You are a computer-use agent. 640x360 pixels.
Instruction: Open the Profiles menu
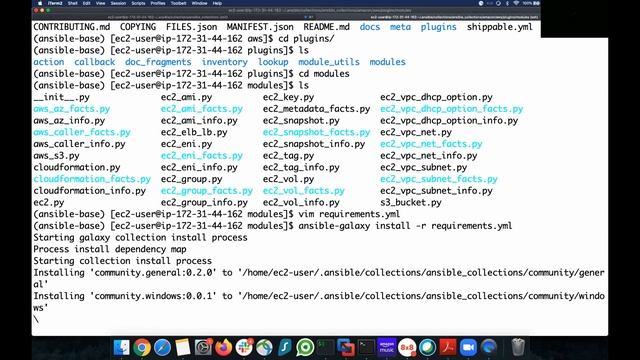[158, 3]
